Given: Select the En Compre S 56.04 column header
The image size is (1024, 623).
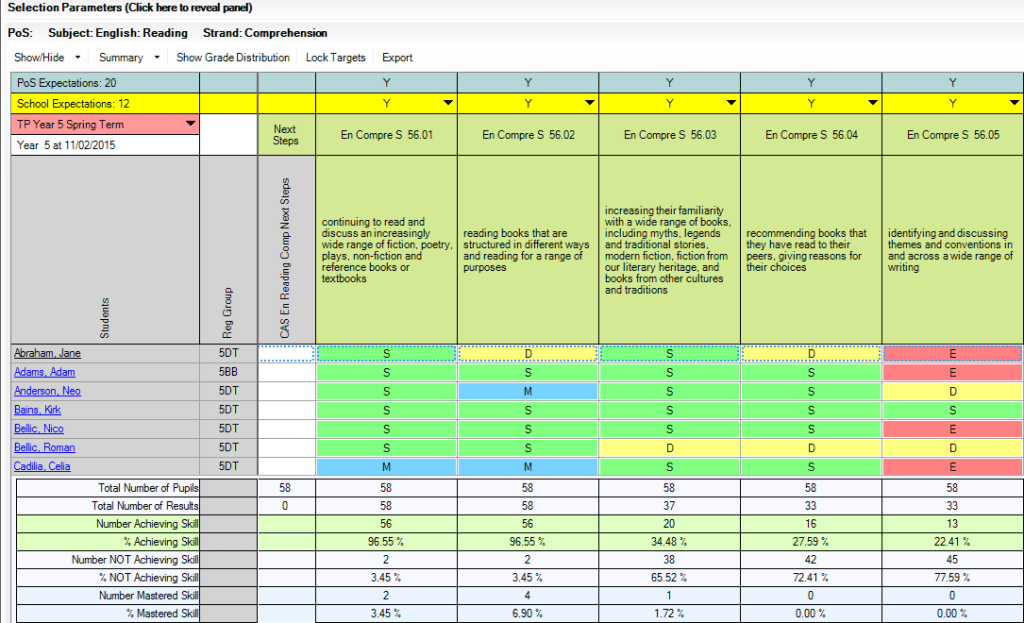Looking at the screenshot, I should point(811,135).
